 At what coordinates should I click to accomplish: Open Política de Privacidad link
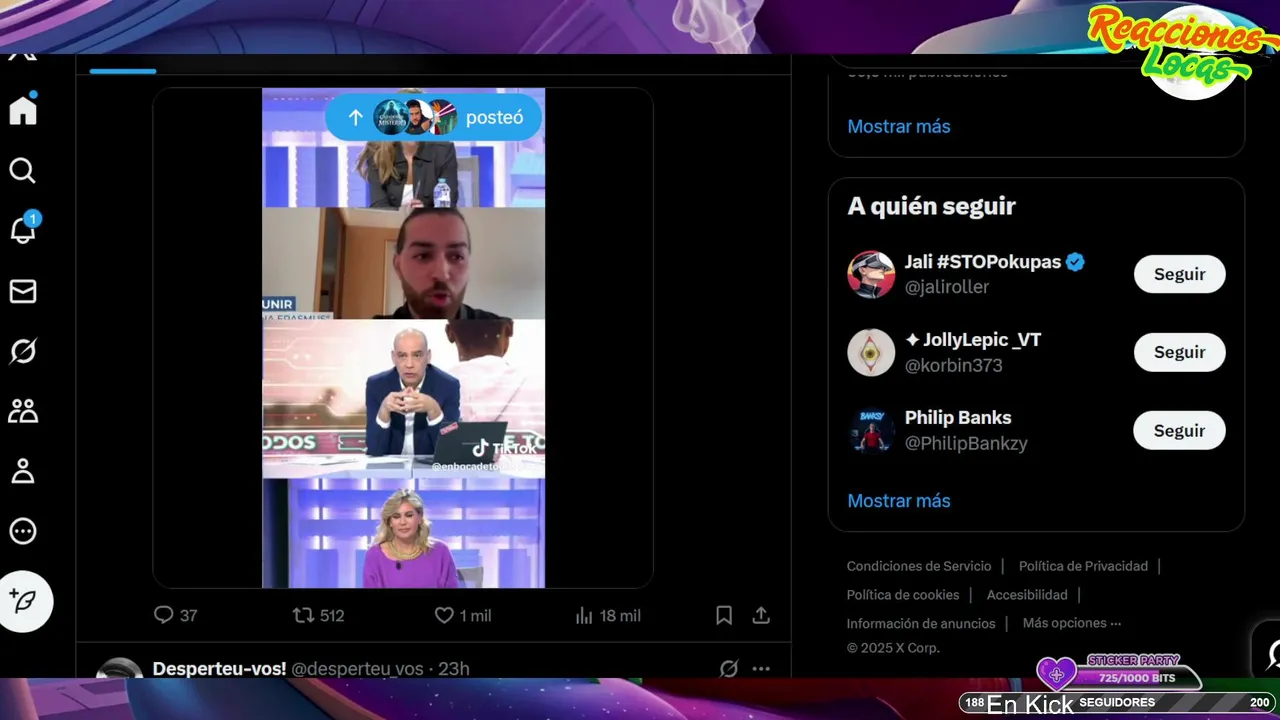(x=1083, y=566)
